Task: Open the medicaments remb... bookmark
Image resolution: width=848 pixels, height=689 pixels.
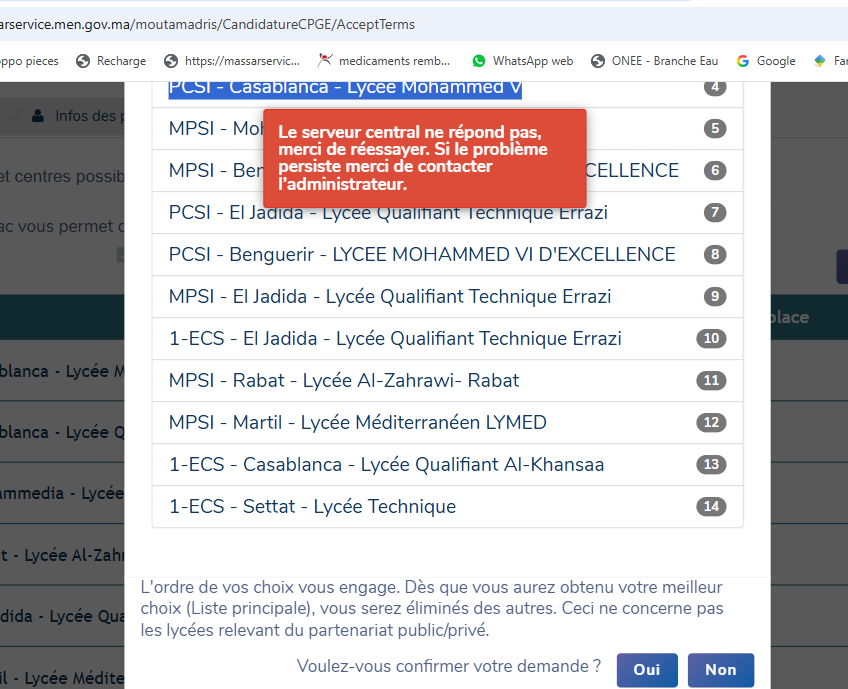Action: [x=385, y=61]
